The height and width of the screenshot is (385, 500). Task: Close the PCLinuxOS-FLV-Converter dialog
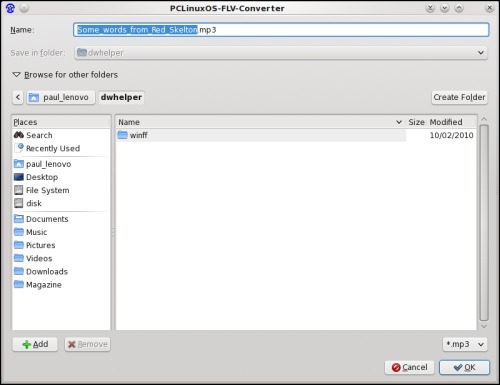[489, 8]
